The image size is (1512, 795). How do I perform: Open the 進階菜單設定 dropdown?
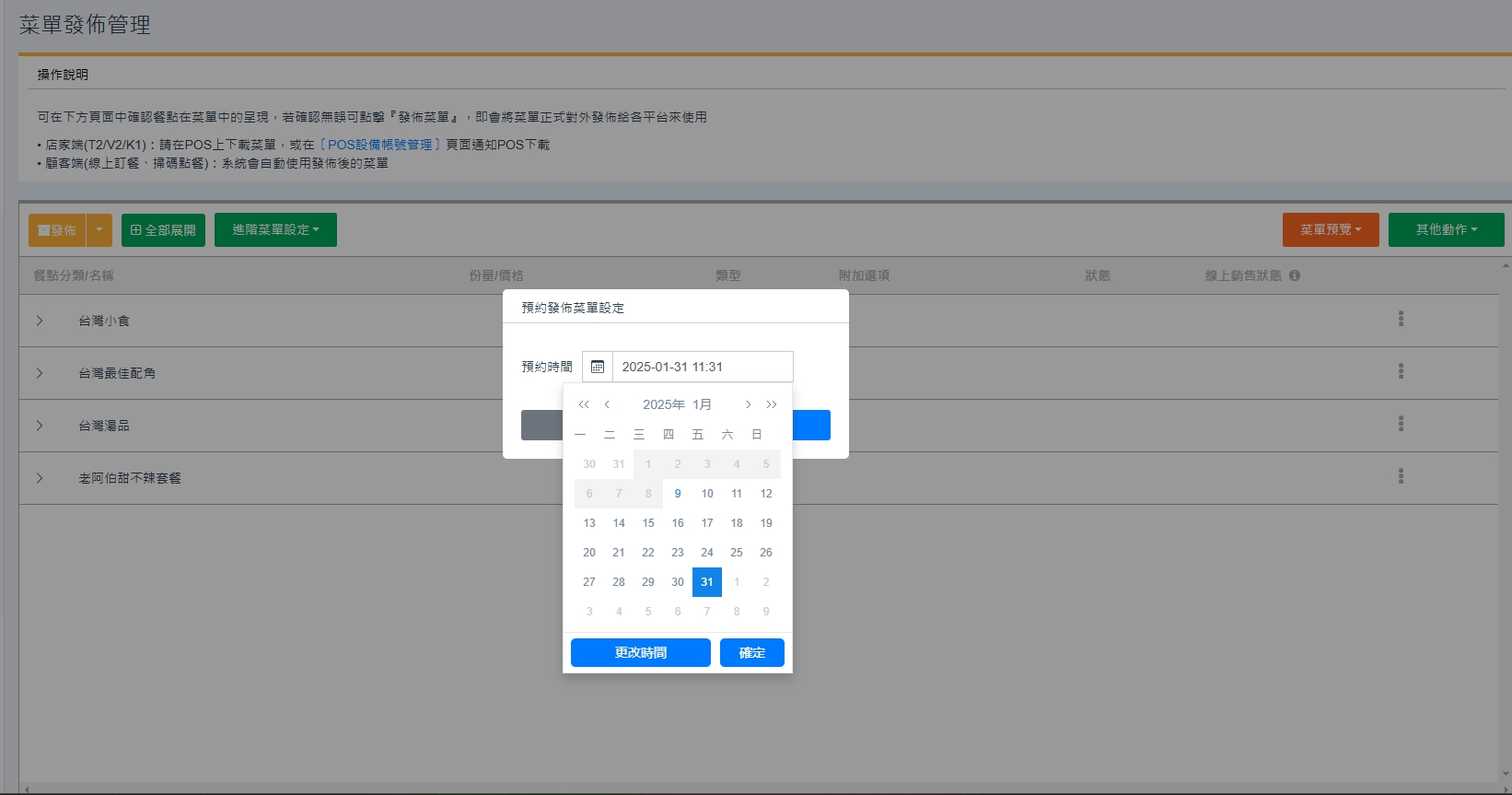point(275,230)
